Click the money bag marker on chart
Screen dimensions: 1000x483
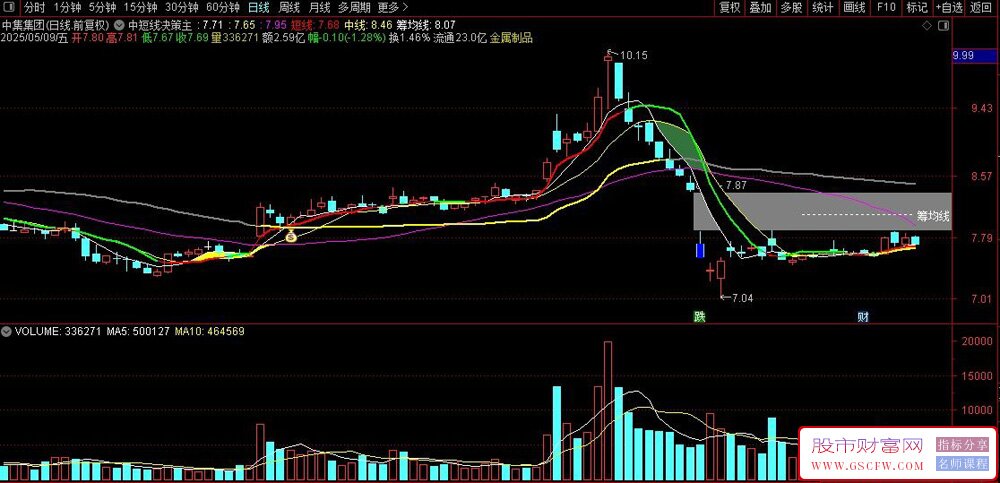tap(290, 237)
